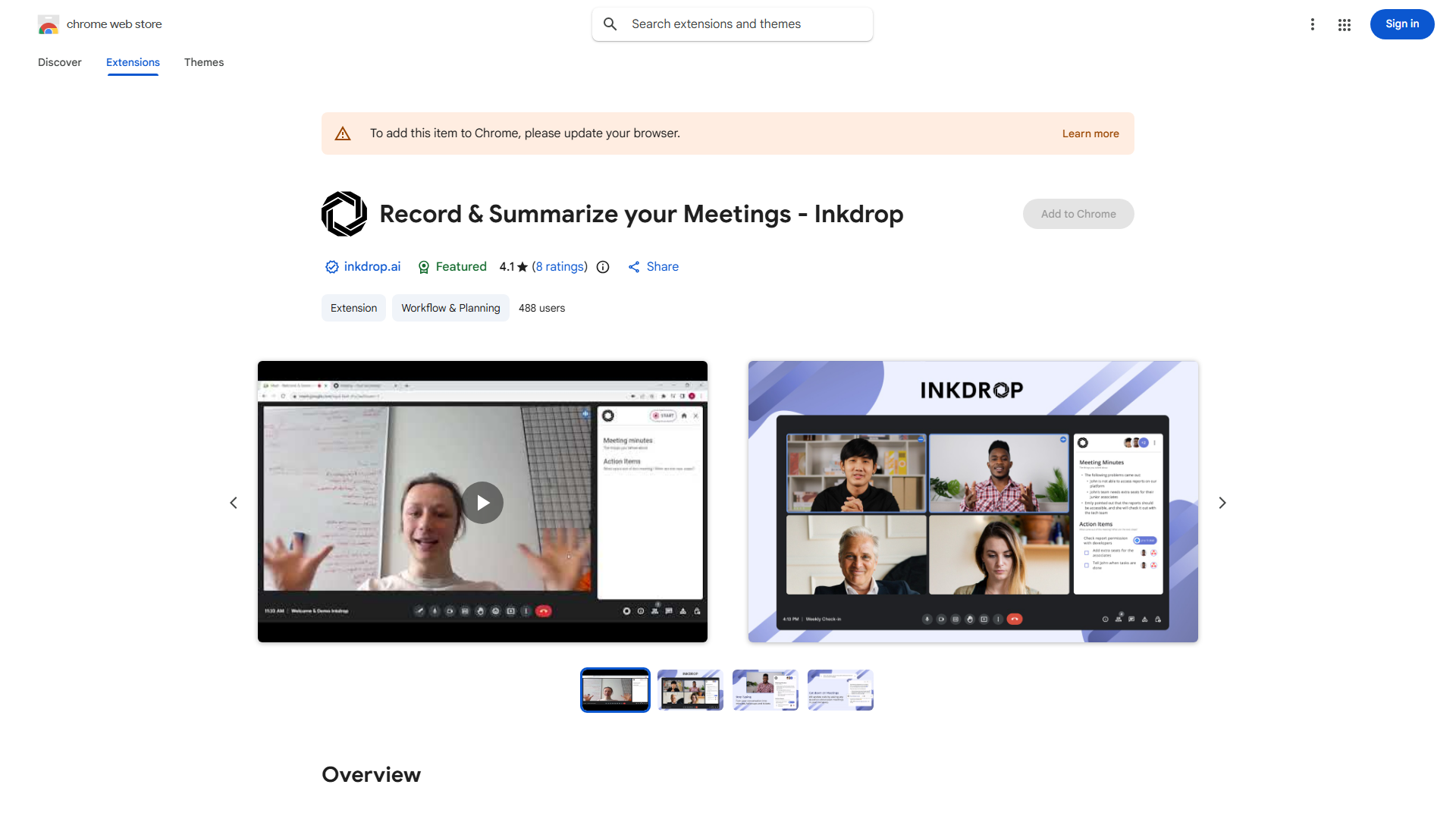Open the 8 ratings link

click(x=560, y=267)
